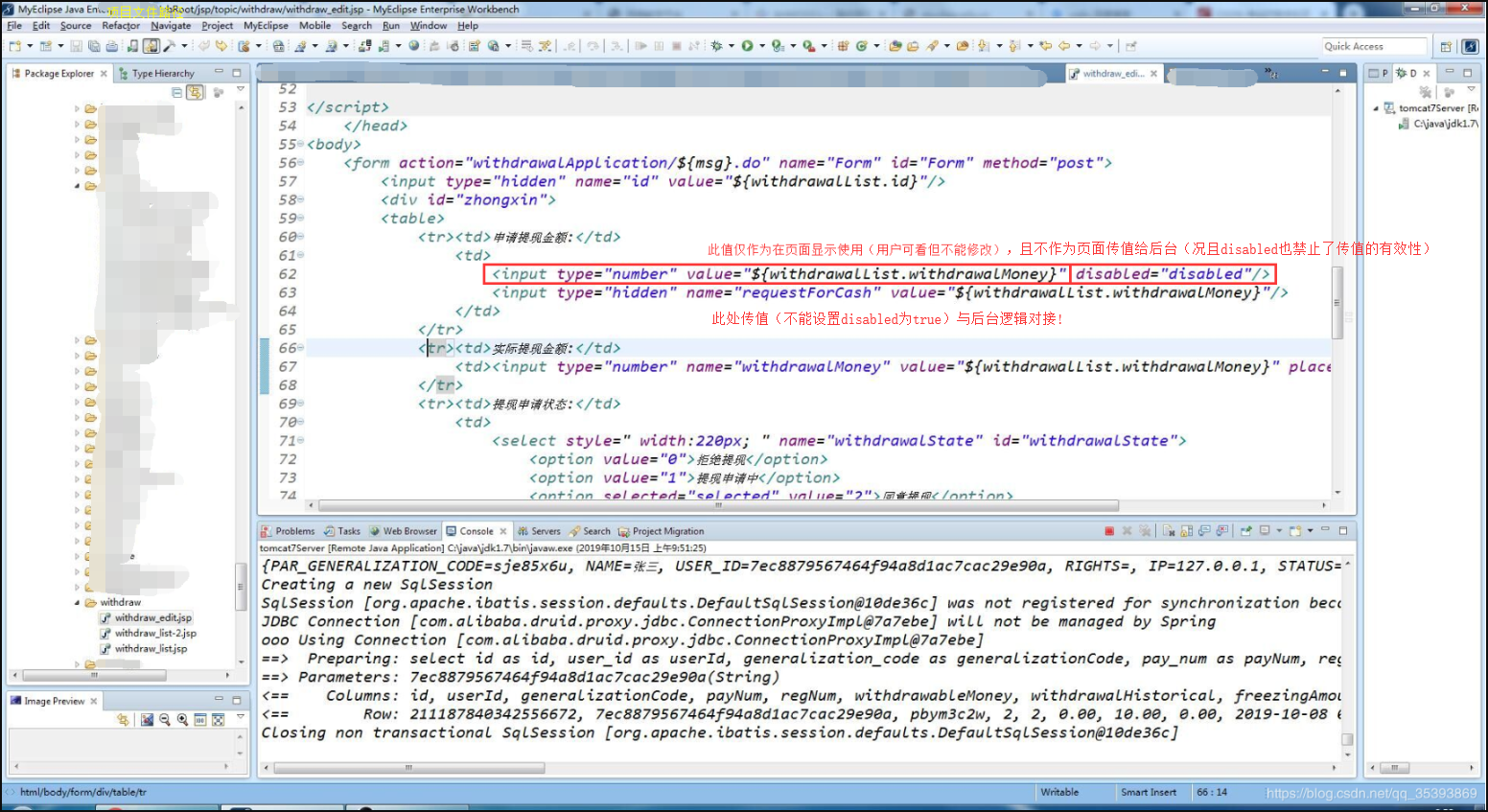
Task: Click the editor horizontal scrollbar
Action: click(719, 505)
